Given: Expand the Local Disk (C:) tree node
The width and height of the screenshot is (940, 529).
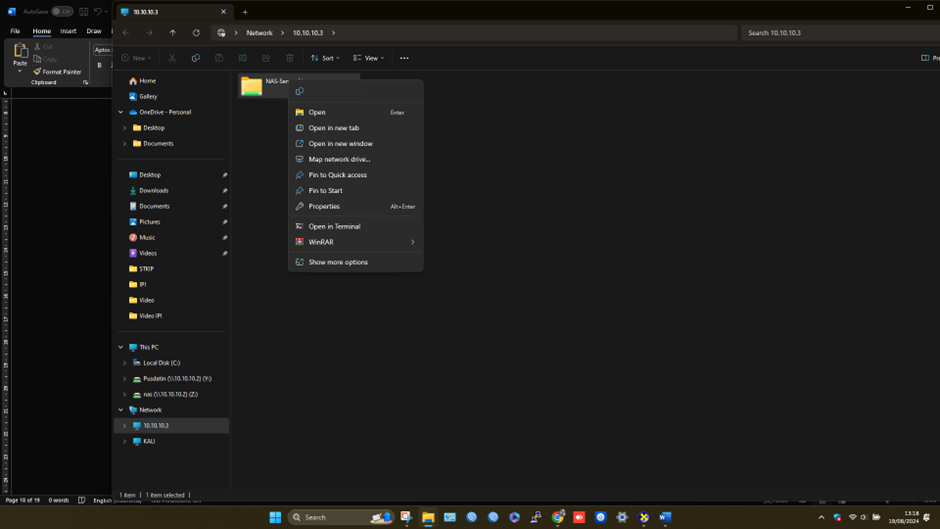Looking at the screenshot, I should pyautogui.click(x=125, y=363).
